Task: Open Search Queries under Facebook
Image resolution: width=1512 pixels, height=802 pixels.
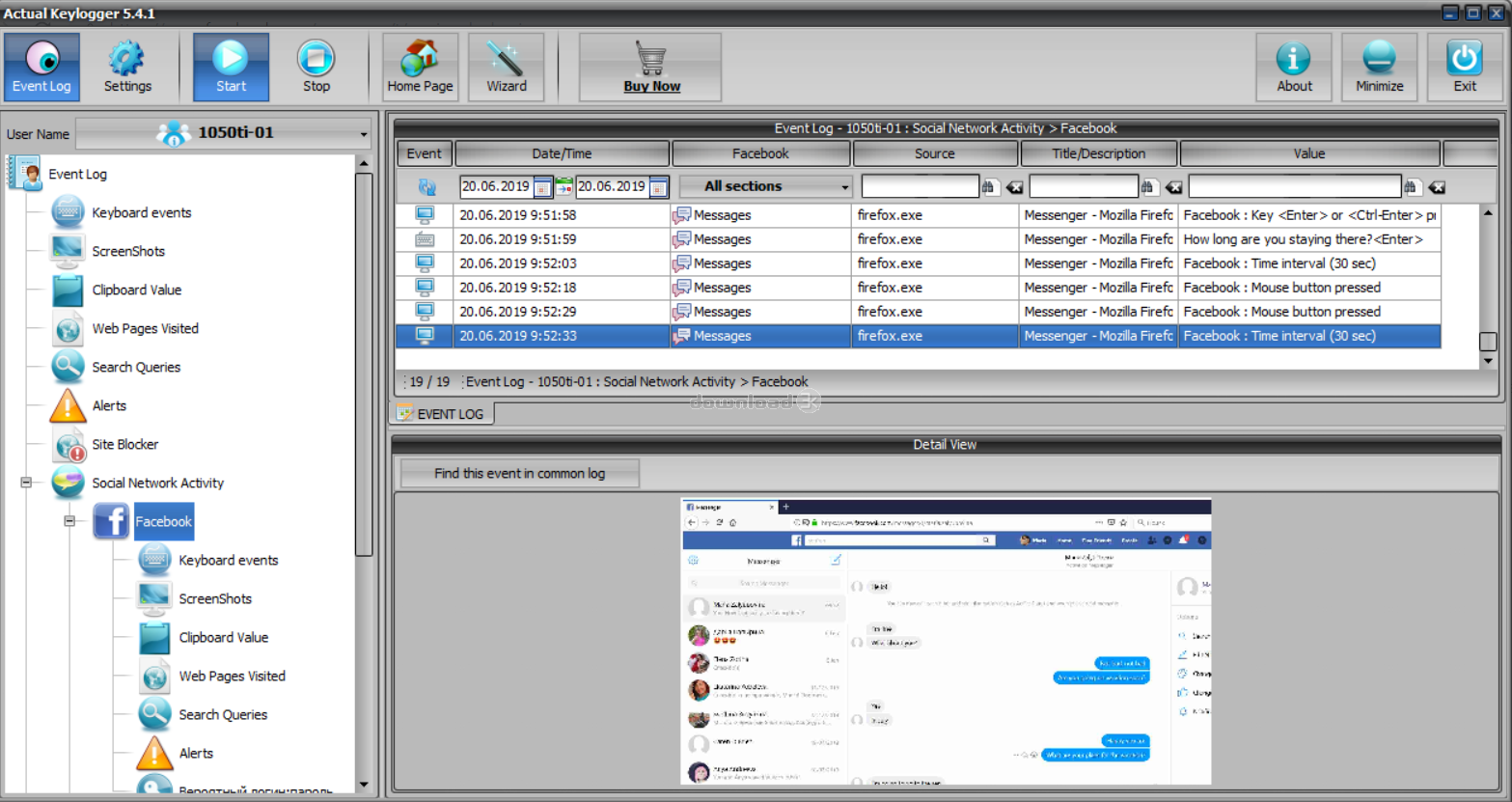Action: pos(223,714)
